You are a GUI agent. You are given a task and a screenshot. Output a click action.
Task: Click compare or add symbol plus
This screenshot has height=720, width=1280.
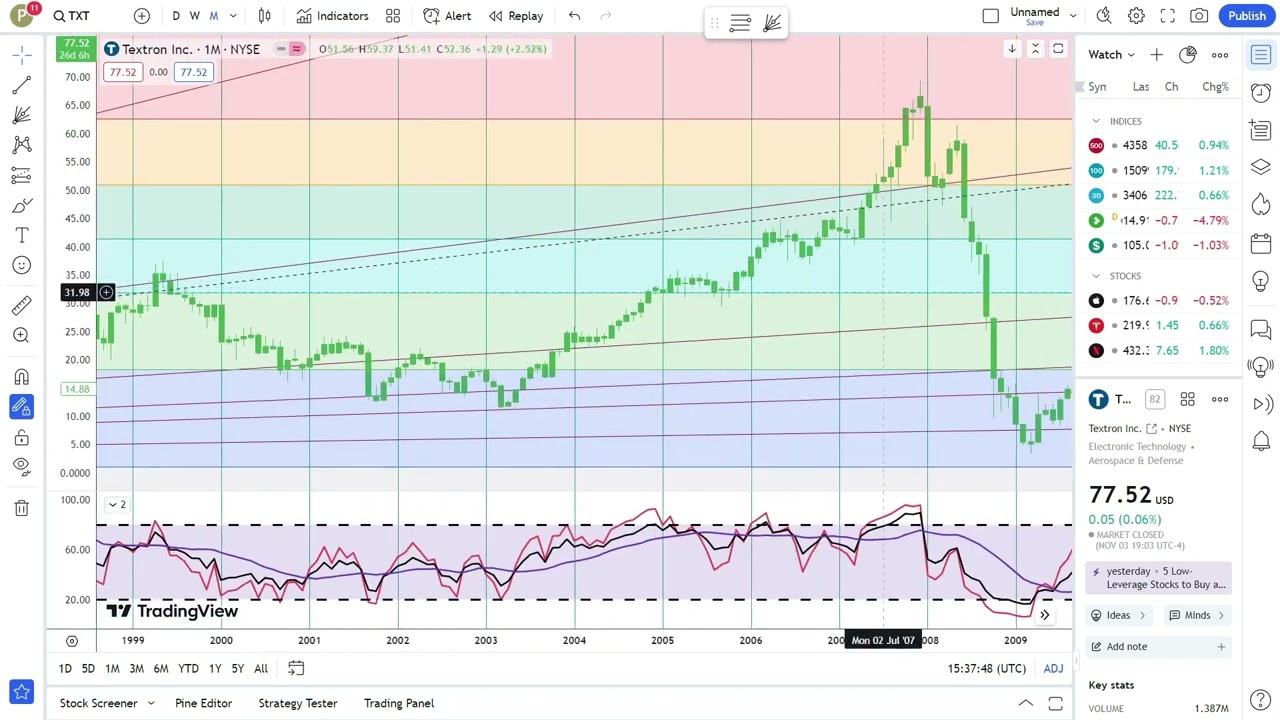pyautogui.click(x=142, y=16)
